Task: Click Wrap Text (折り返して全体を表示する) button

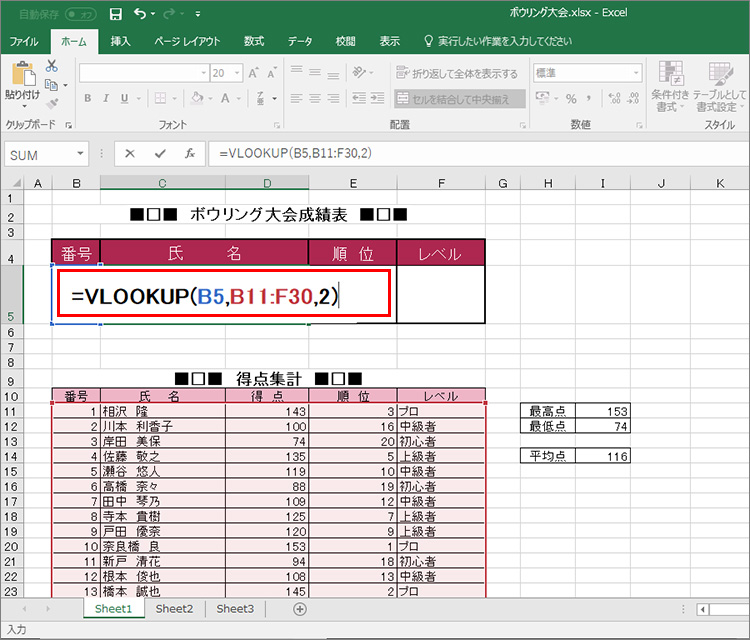Action: [456, 73]
